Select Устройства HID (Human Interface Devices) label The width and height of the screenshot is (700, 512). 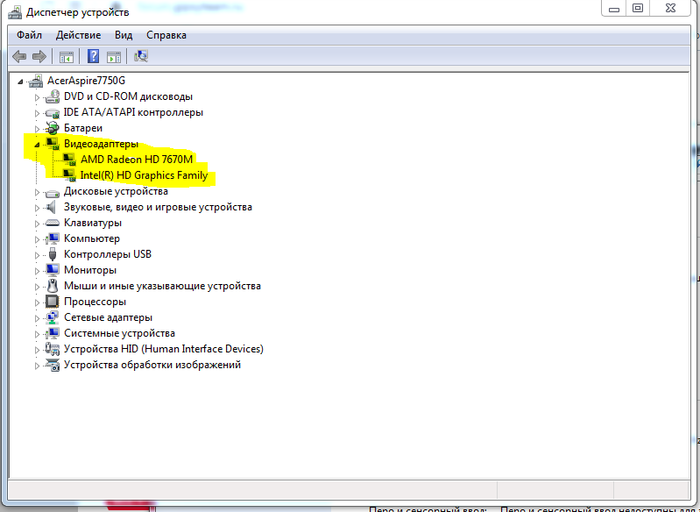click(x=164, y=349)
